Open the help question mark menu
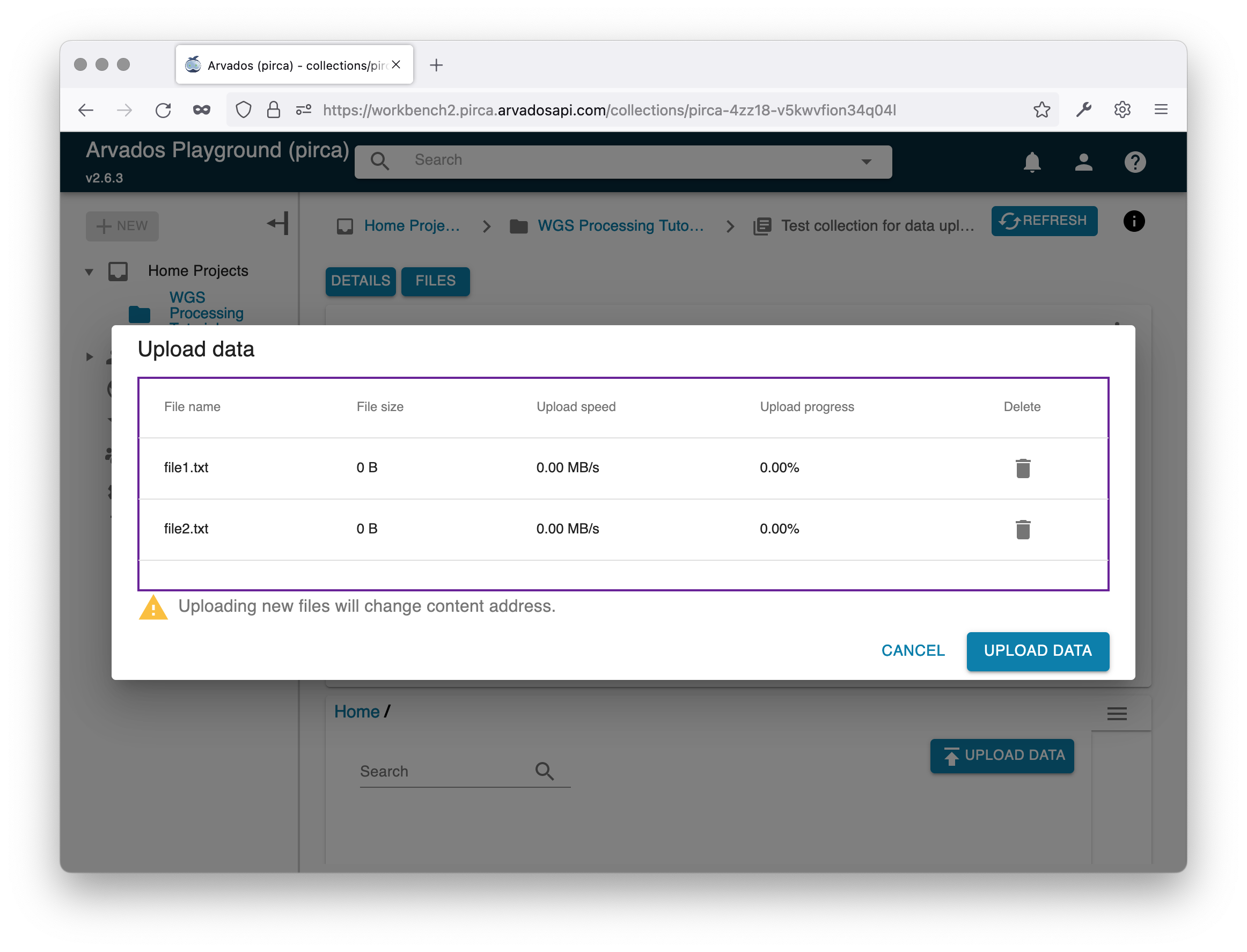Screen dimensions: 1247x952 [x=1134, y=162]
